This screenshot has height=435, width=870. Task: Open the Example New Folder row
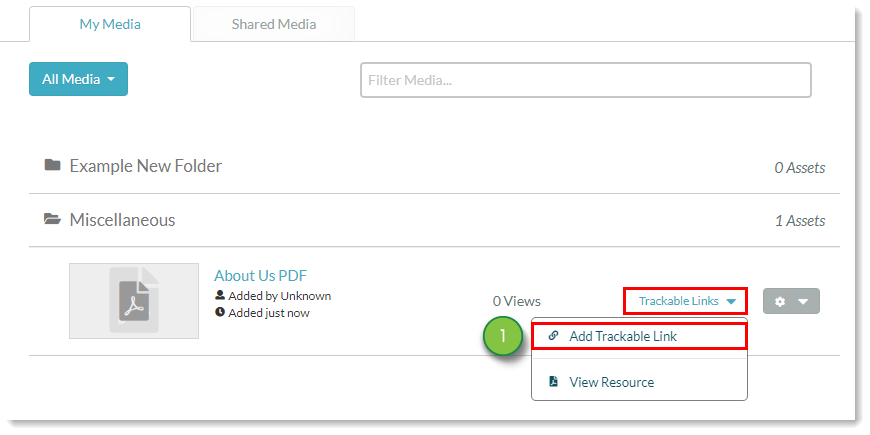(x=434, y=166)
